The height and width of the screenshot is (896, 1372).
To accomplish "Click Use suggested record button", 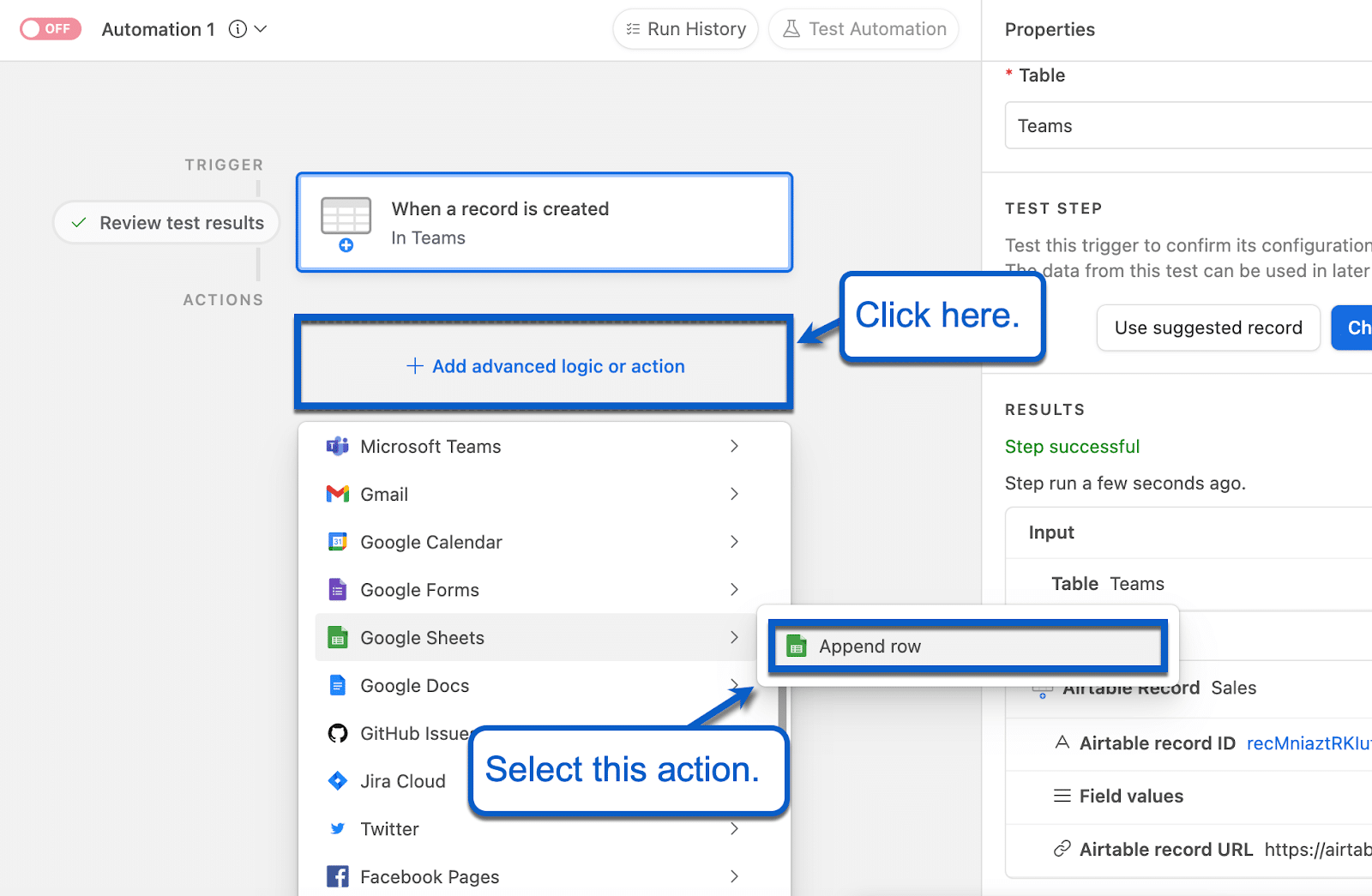I will tap(1207, 328).
